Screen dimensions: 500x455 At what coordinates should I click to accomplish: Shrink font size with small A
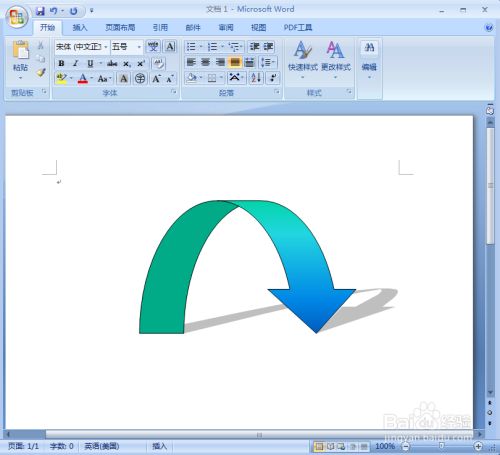pyautogui.click(x=170, y=79)
